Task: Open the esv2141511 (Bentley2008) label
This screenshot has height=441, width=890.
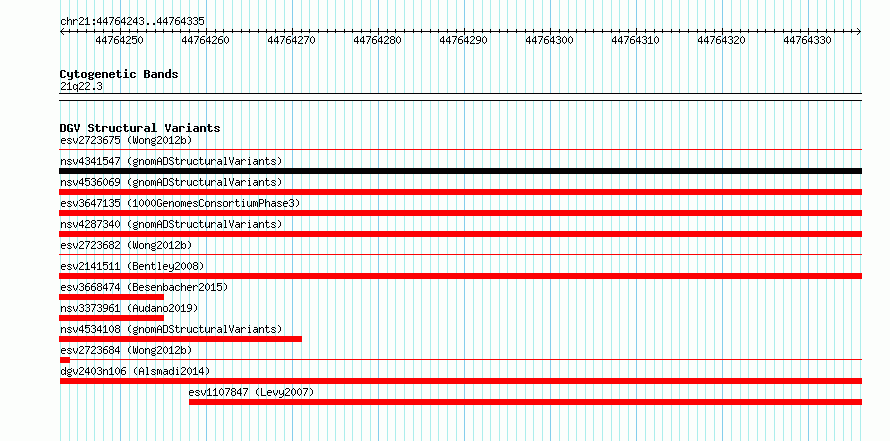Action: coord(132,266)
